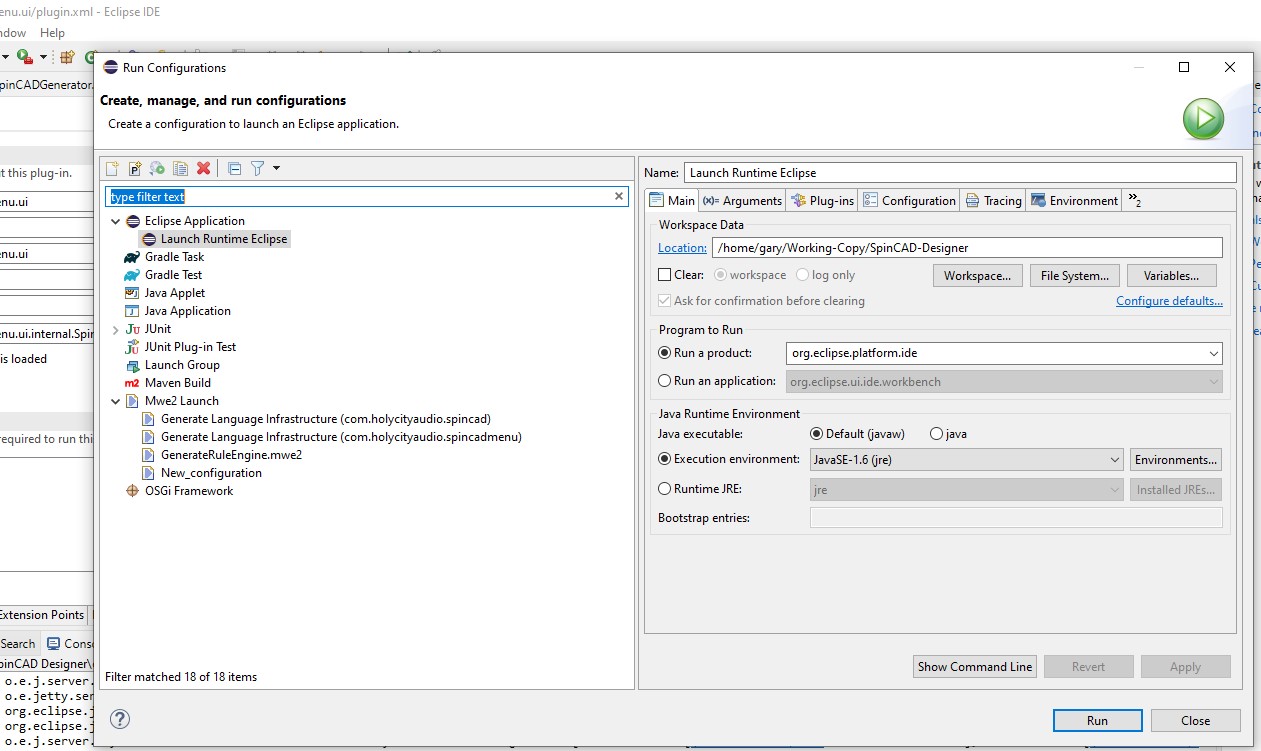The height and width of the screenshot is (751, 1261).
Task: Select the Java Applet entry
Action: coord(175,293)
